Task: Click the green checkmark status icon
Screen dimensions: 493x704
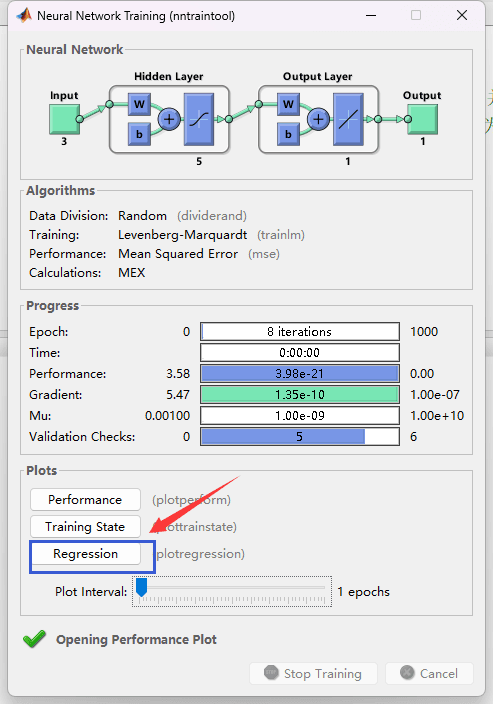Action: click(35, 638)
